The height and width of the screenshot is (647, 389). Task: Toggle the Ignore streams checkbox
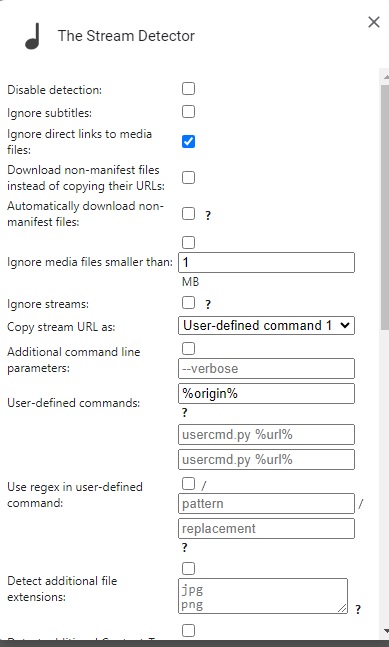point(189,302)
